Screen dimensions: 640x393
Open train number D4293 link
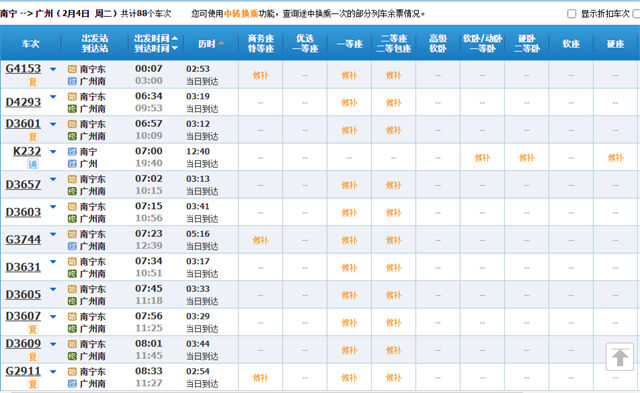23,102
